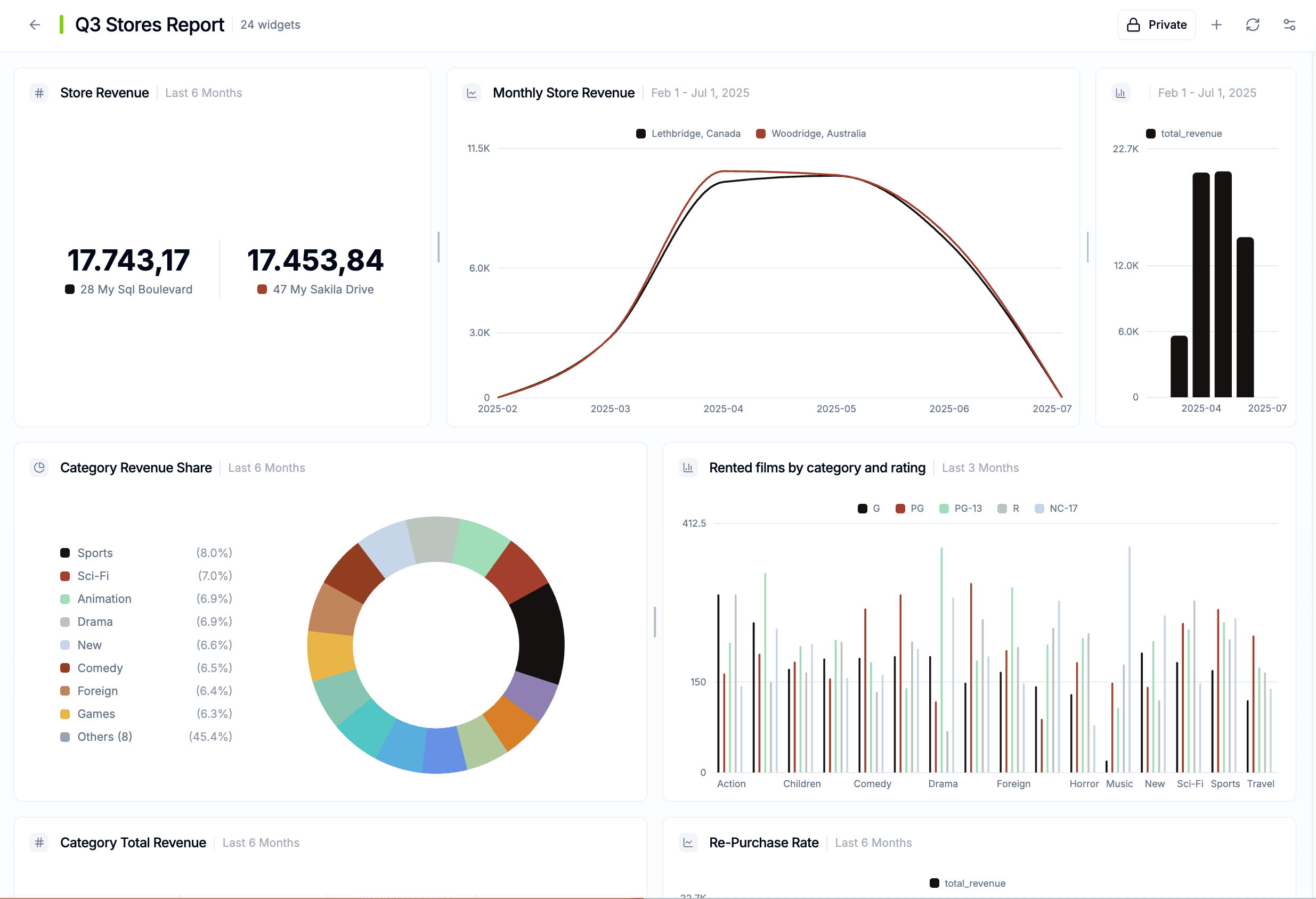1316x899 pixels.
Task: Click the Private visibility button
Action: click(1156, 24)
